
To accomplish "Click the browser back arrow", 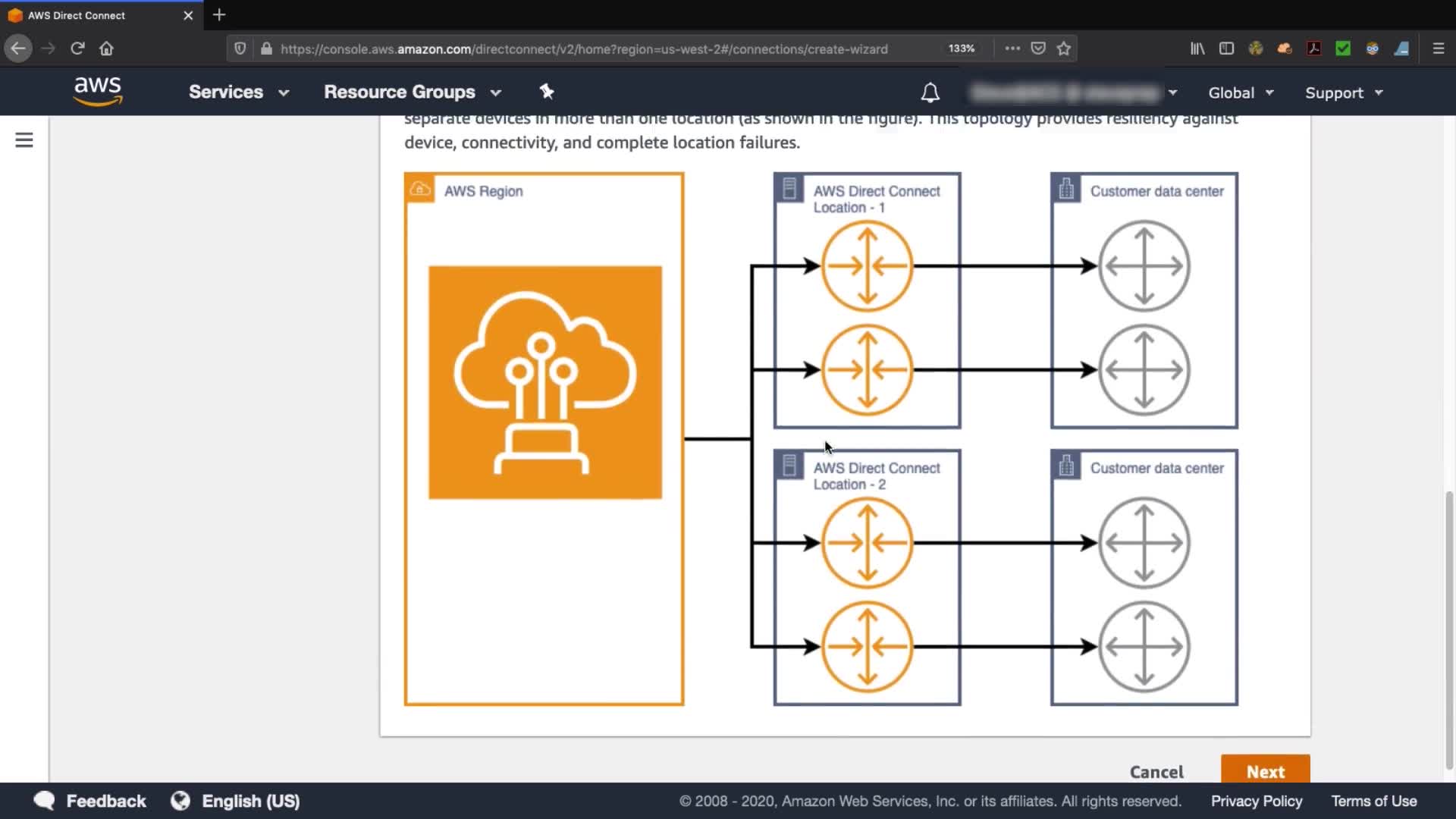I will coord(18,49).
